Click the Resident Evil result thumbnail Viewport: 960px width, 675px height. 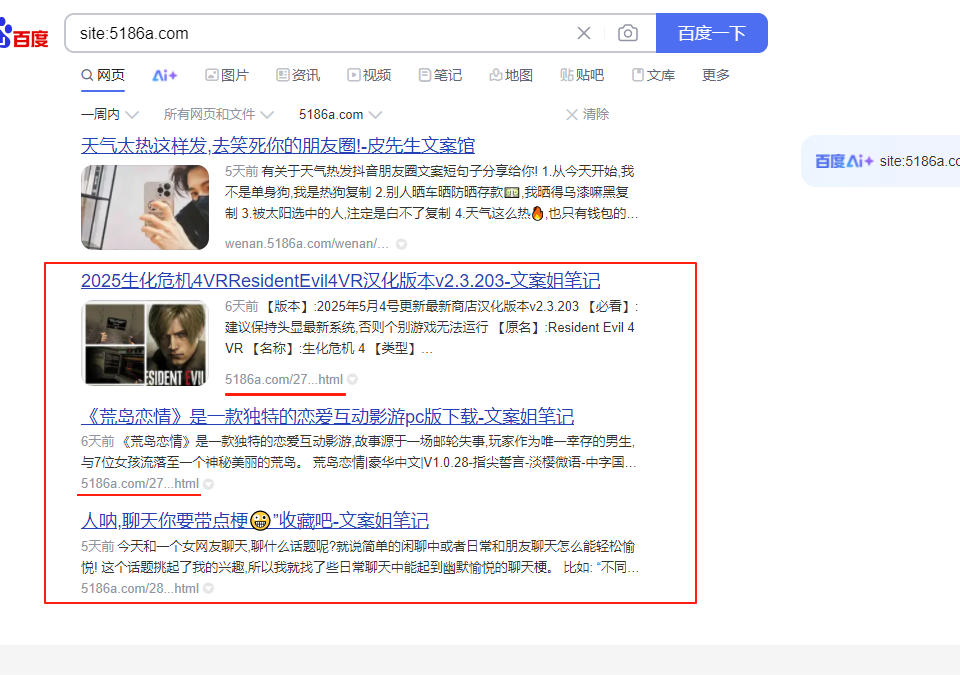pos(145,343)
